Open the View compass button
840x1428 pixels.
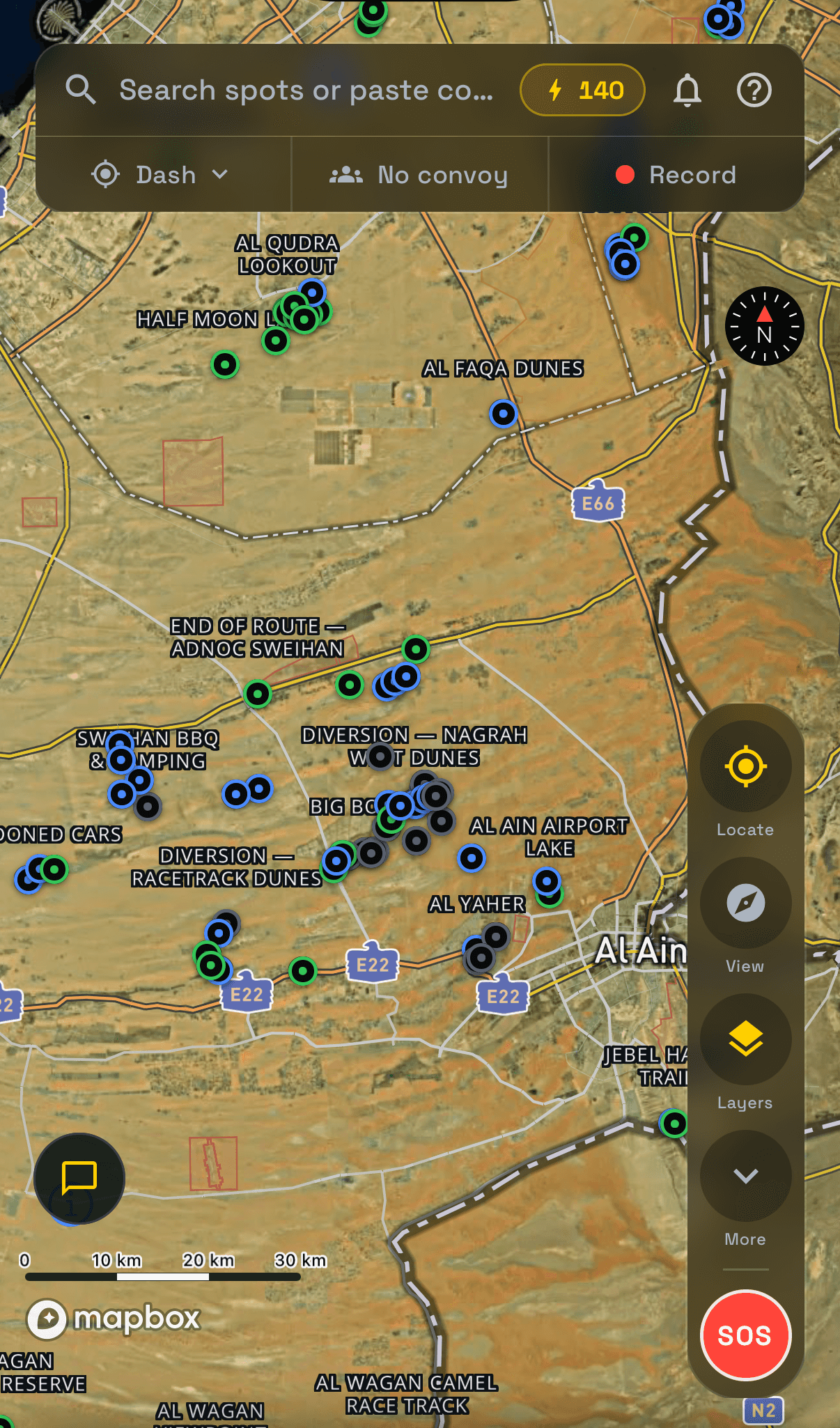[x=745, y=903]
